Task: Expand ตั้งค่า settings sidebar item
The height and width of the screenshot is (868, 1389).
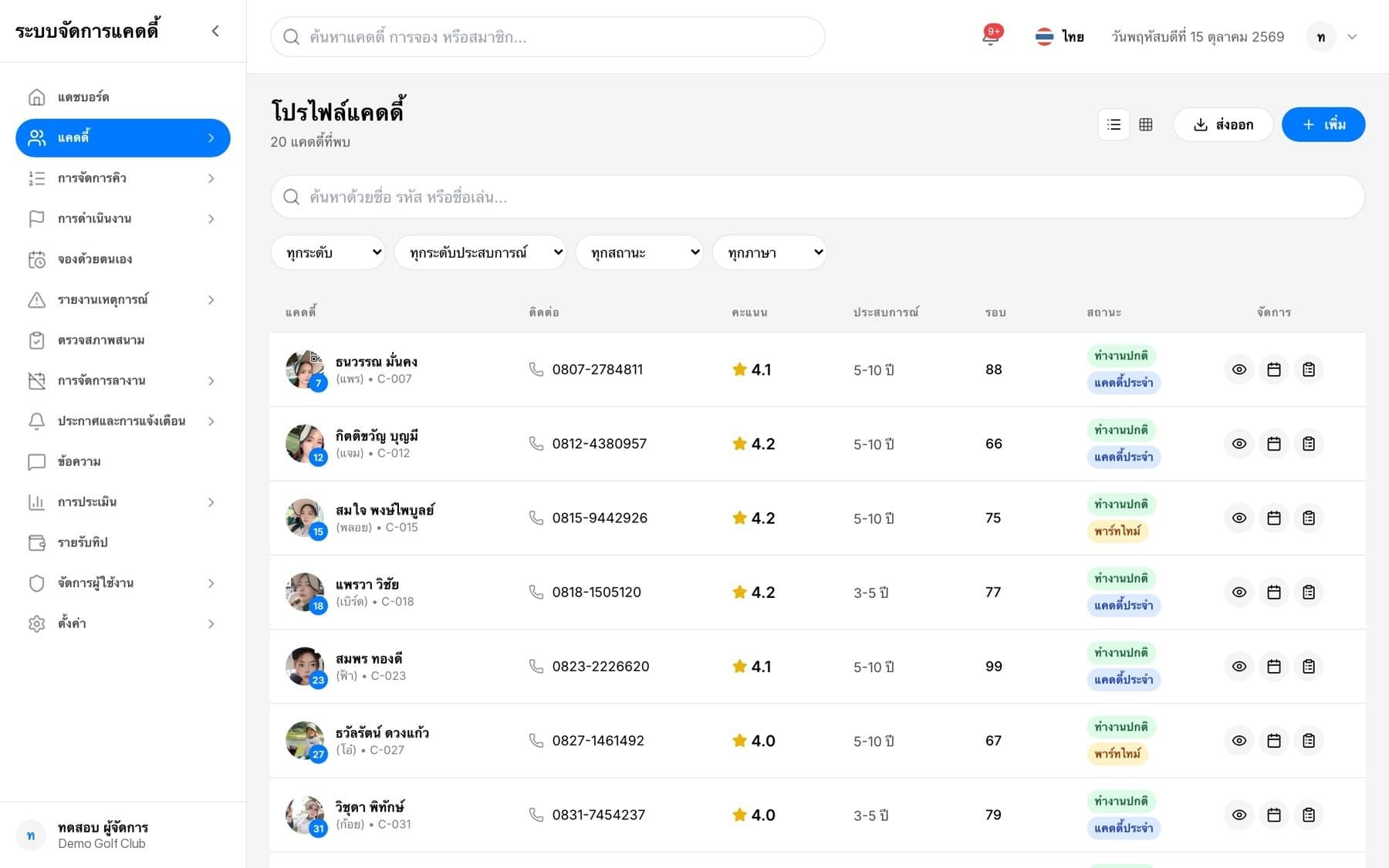Action: (x=123, y=623)
